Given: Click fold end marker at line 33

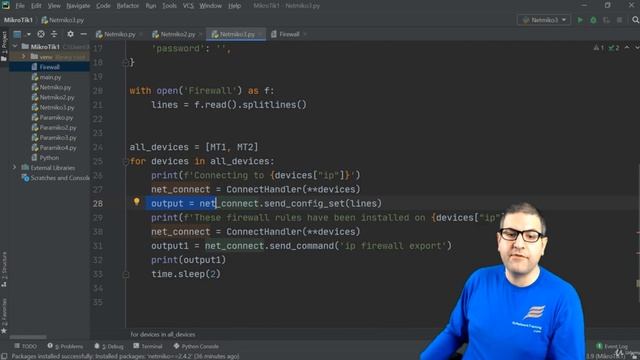Looking at the screenshot, I should [x=126, y=274].
